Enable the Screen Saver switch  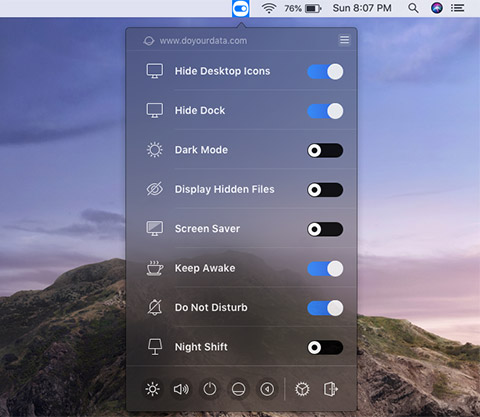coord(325,229)
